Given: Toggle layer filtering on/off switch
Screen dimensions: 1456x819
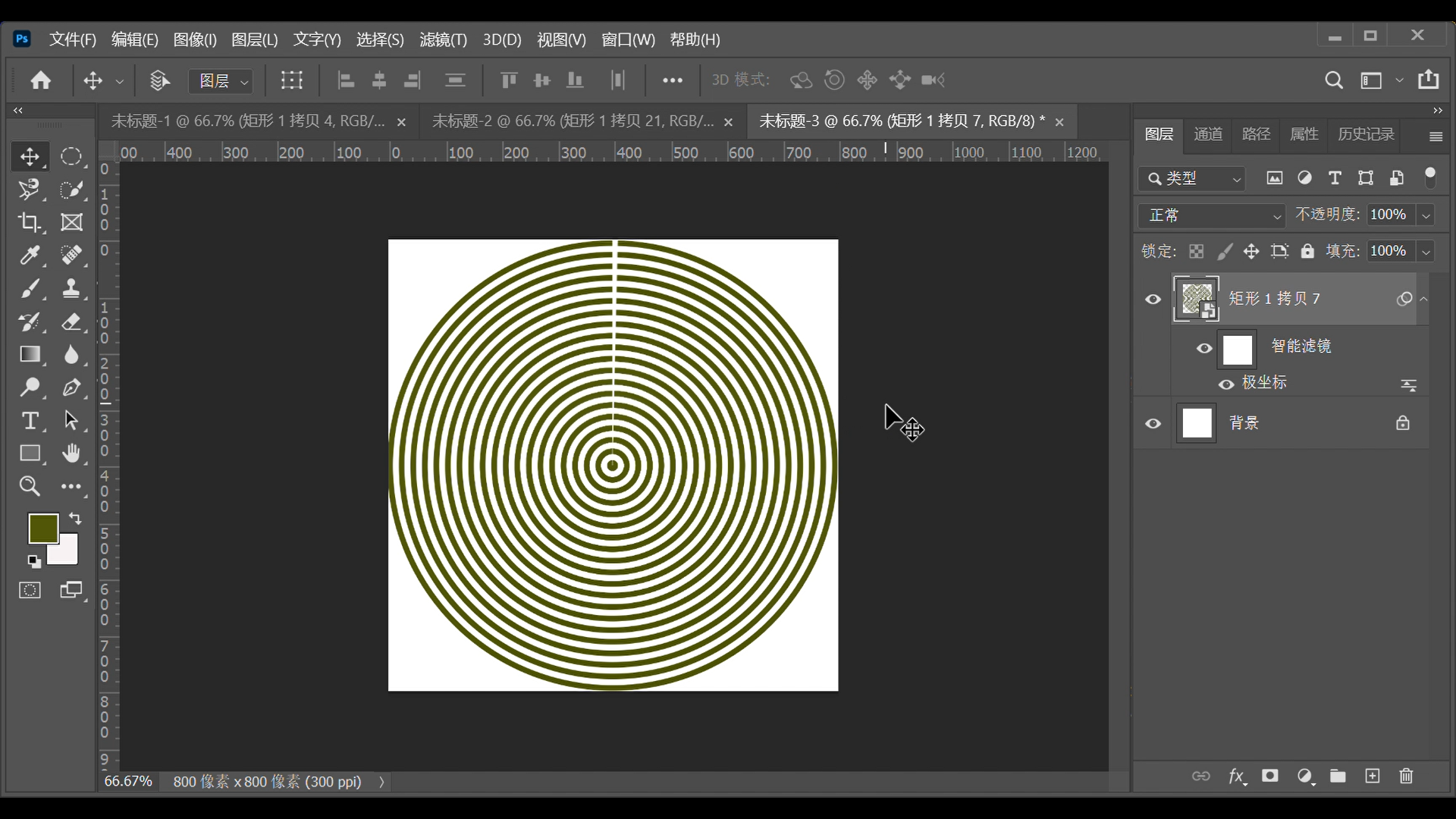Looking at the screenshot, I should (1430, 177).
